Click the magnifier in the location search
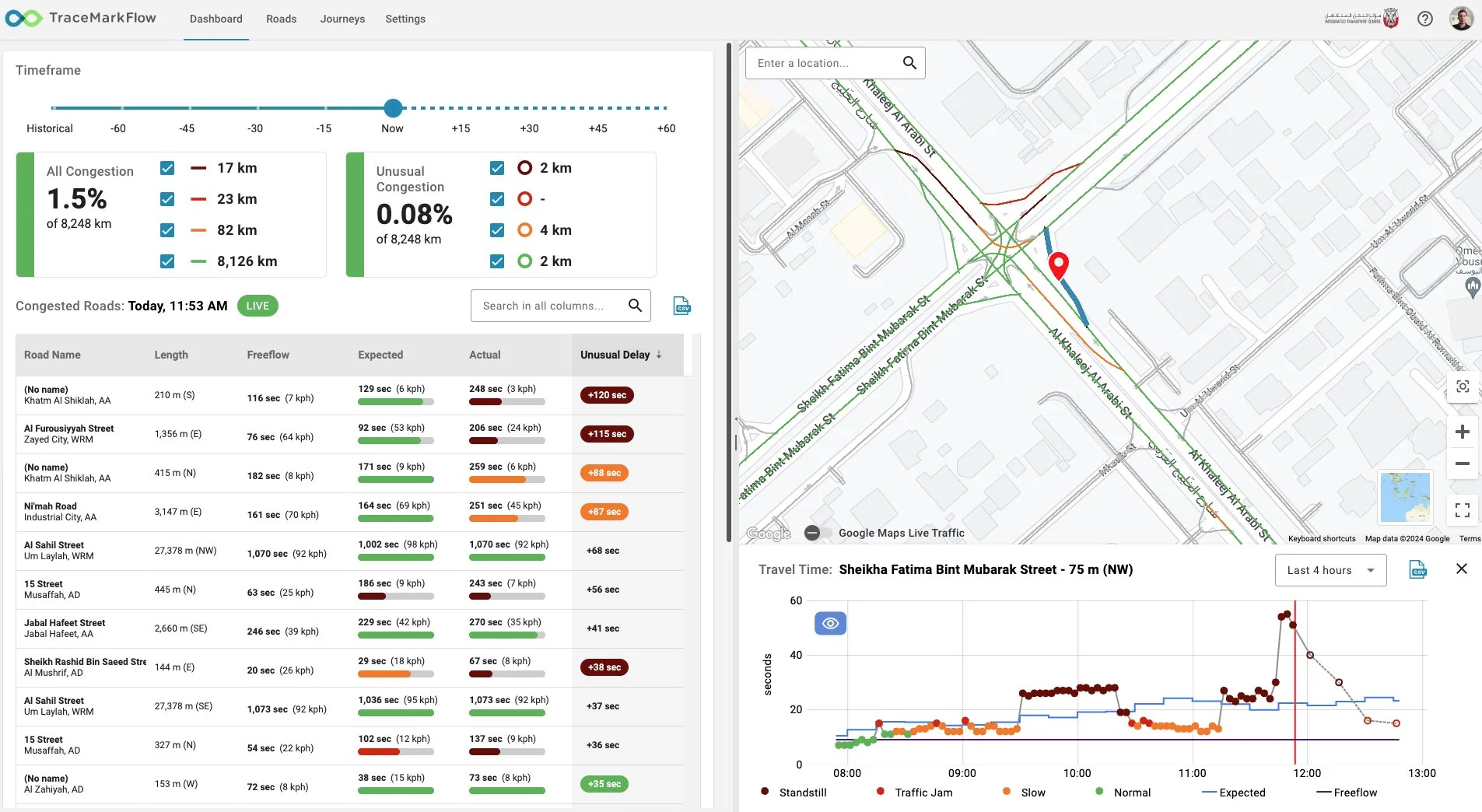Viewport: 1482px width, 812px height. 909,62
